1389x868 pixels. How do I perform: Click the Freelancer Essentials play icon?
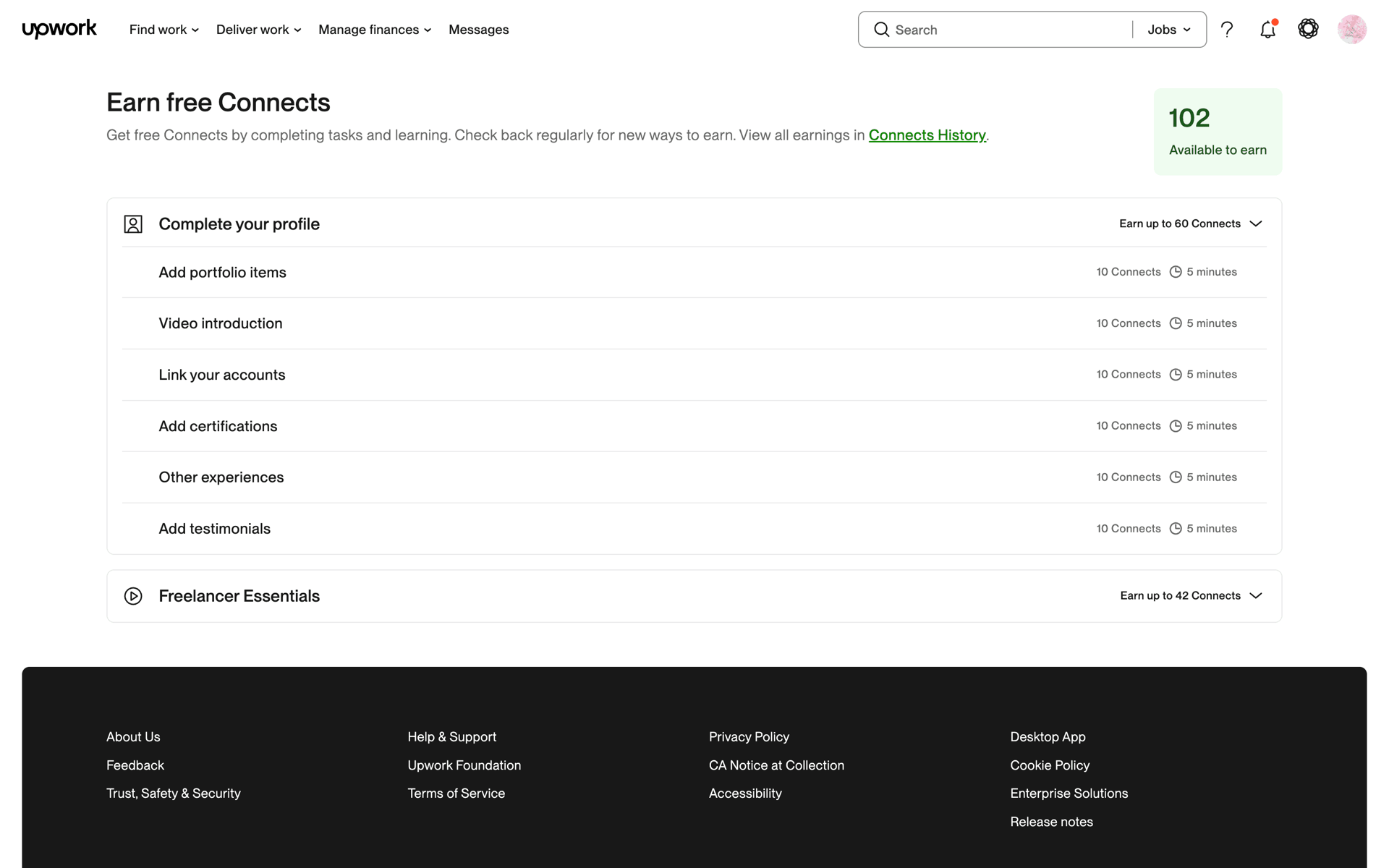[x=133, y=596]
